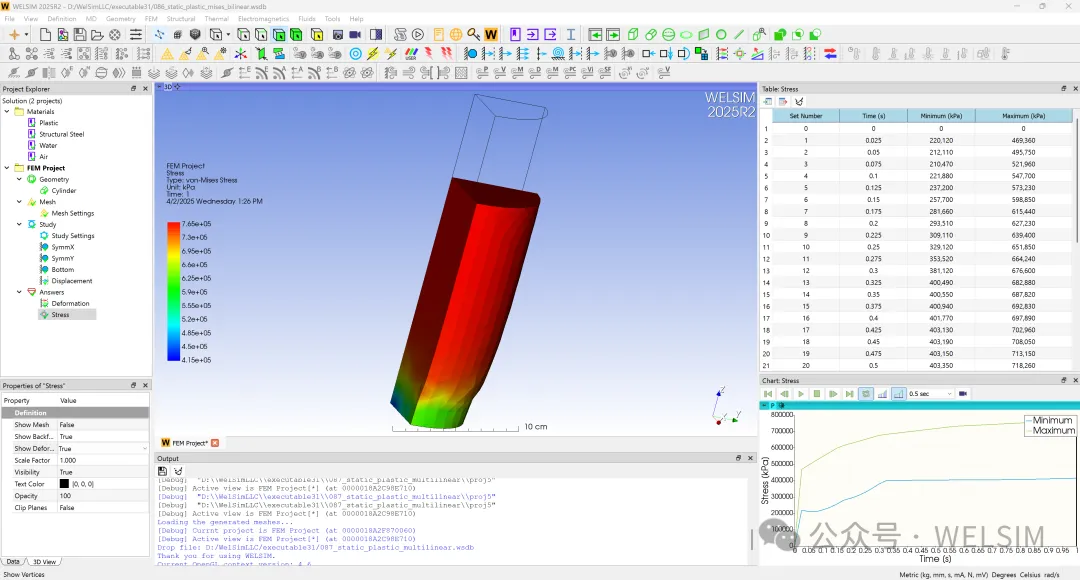Collapse the FEM Project tree node
The height and width of the screenshot is (580, 1080).
pyautogui.click(x=8, y=168)
